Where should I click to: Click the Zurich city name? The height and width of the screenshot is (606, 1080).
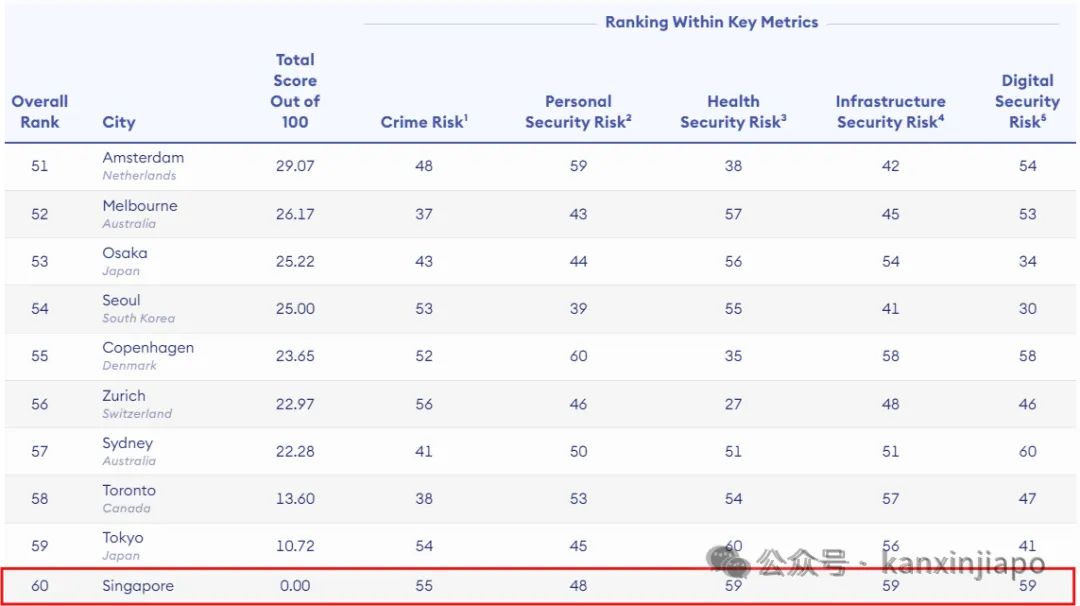(124, 395)
